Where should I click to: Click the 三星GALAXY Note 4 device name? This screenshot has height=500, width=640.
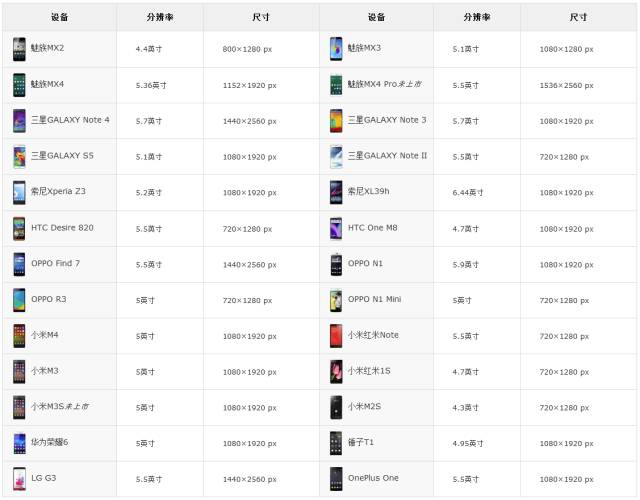[x=70, y=120]
